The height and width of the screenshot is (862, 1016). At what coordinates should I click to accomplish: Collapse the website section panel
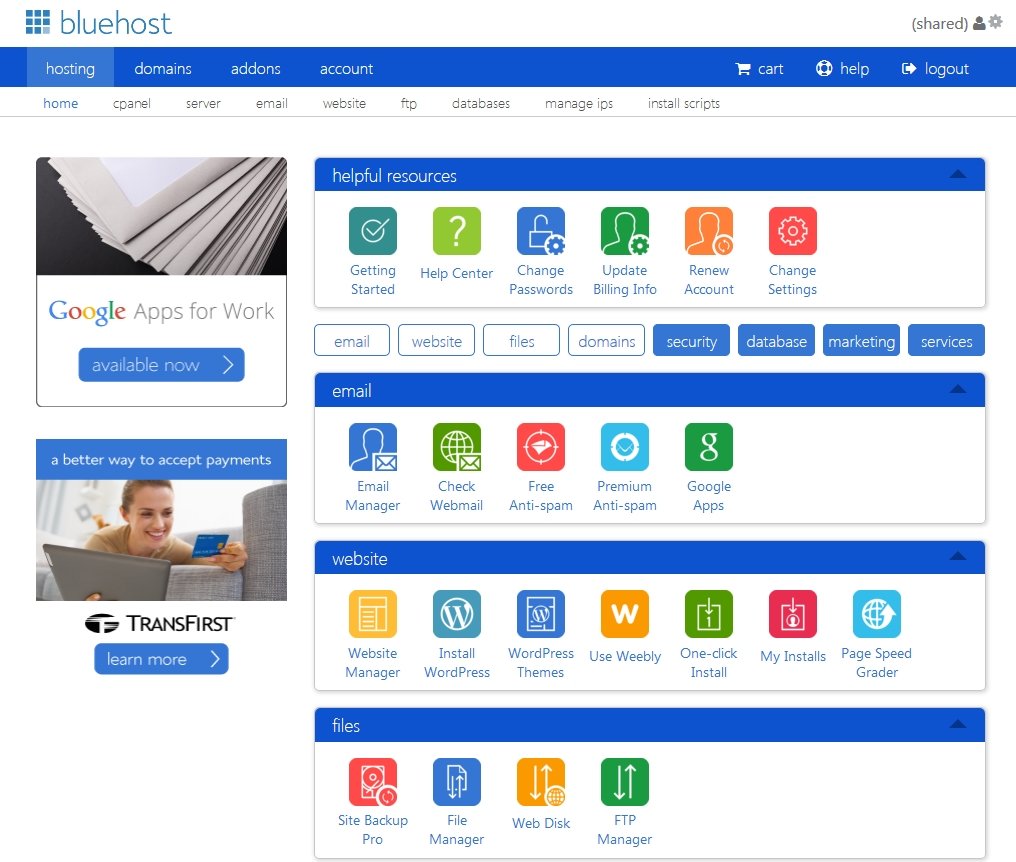click(957, 557)
